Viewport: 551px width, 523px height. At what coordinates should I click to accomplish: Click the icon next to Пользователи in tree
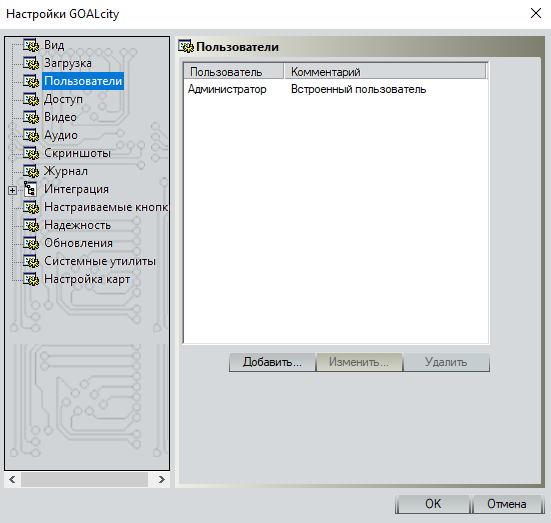click(31, 81)
